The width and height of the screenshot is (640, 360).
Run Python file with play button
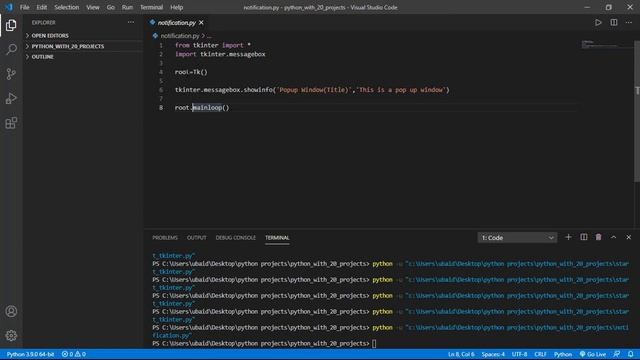(x=598, y=22)
